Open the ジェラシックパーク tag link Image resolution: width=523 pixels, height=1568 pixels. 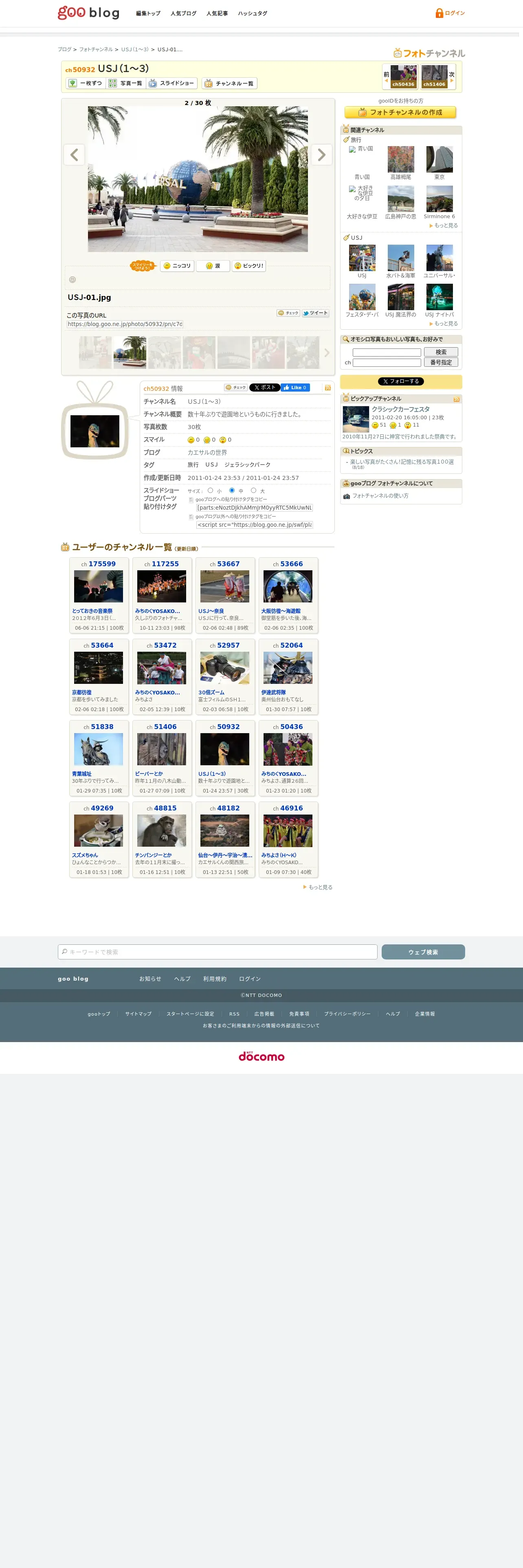pyautogui.click(x=247, y=465)
